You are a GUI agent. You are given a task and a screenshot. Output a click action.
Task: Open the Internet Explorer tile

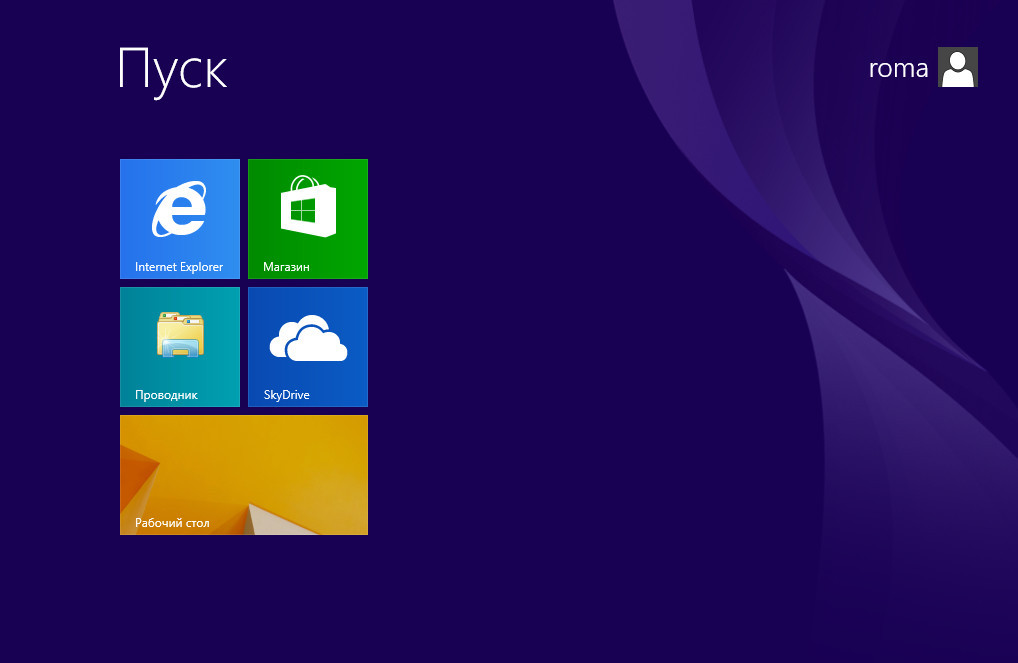(180, 219)
